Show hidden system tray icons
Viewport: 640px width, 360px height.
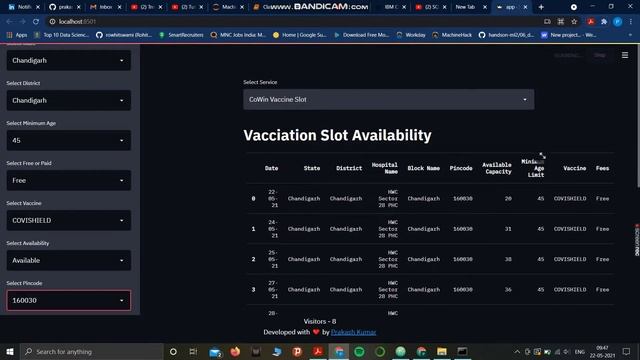coord(517,351)
